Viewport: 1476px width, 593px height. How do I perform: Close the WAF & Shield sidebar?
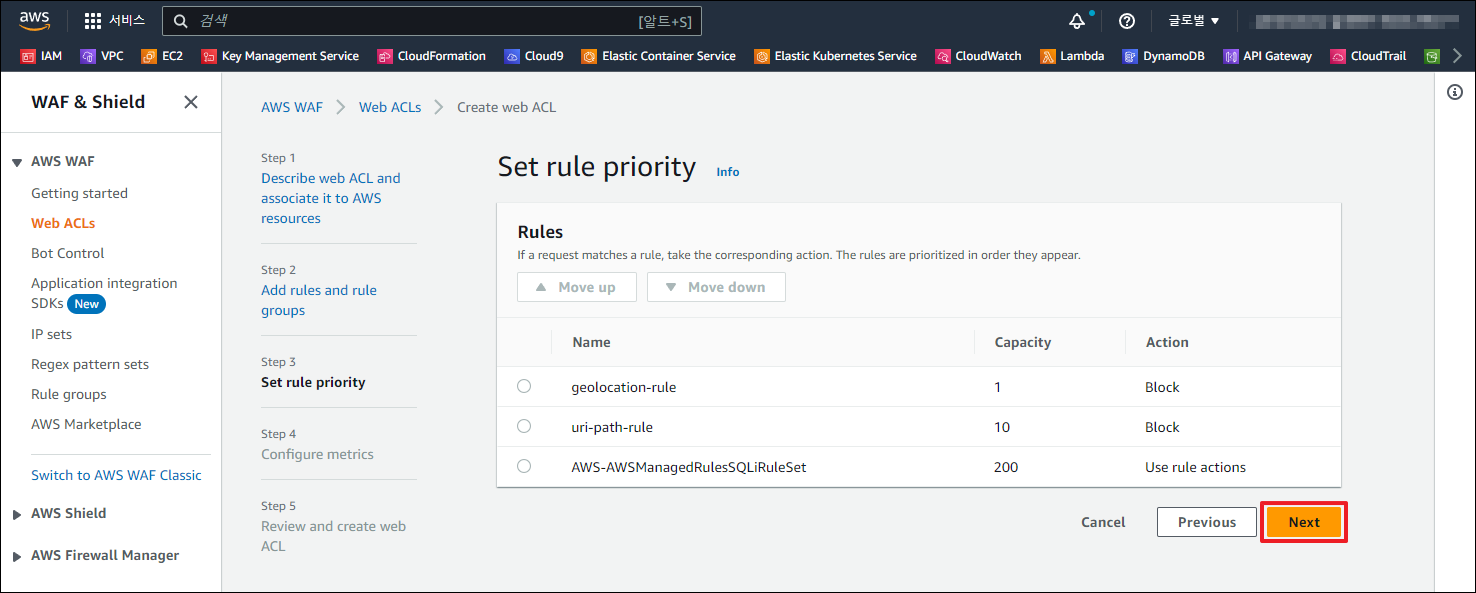191,102
